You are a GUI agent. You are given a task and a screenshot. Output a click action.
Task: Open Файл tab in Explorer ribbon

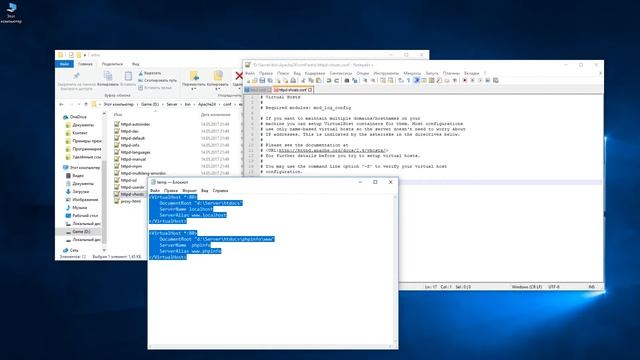pyautogui.click(x=64, y=64)
